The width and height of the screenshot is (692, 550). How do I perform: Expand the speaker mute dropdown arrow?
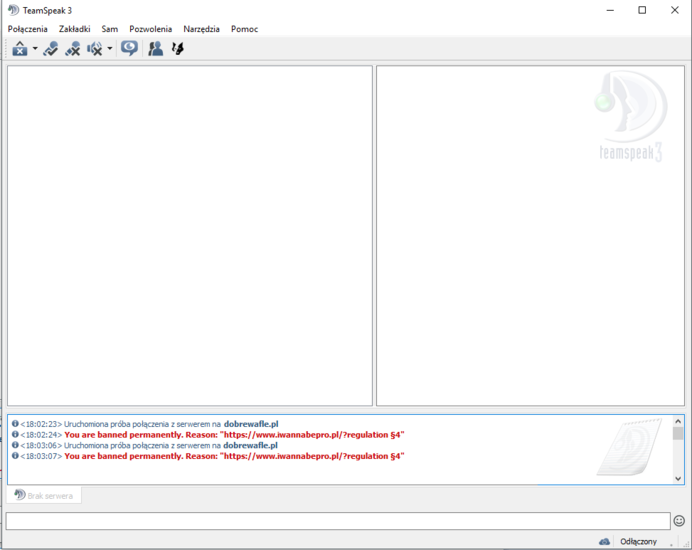pyautogui.click(x=109, y=48)
